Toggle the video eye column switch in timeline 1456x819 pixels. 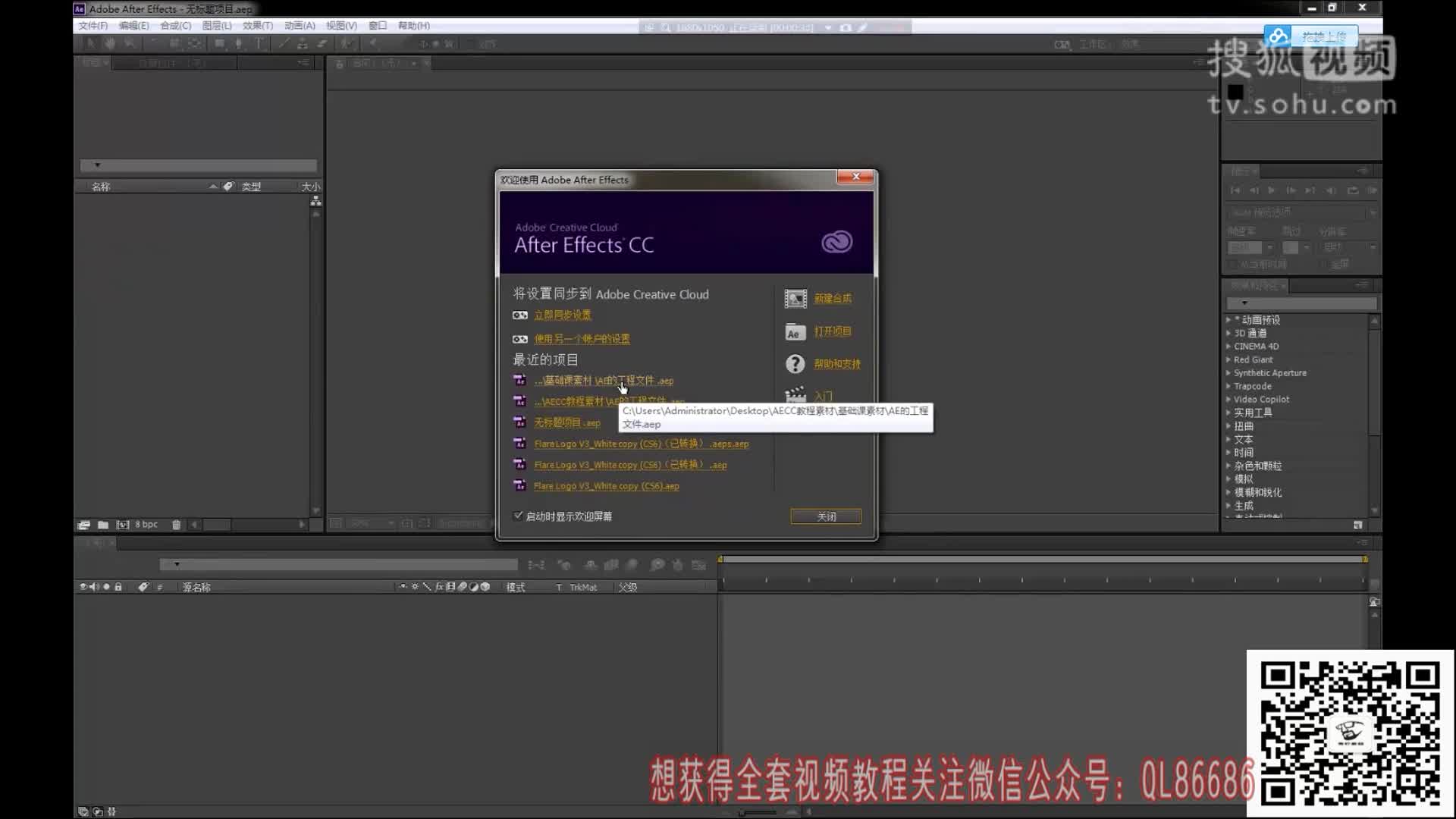(83, 587)
